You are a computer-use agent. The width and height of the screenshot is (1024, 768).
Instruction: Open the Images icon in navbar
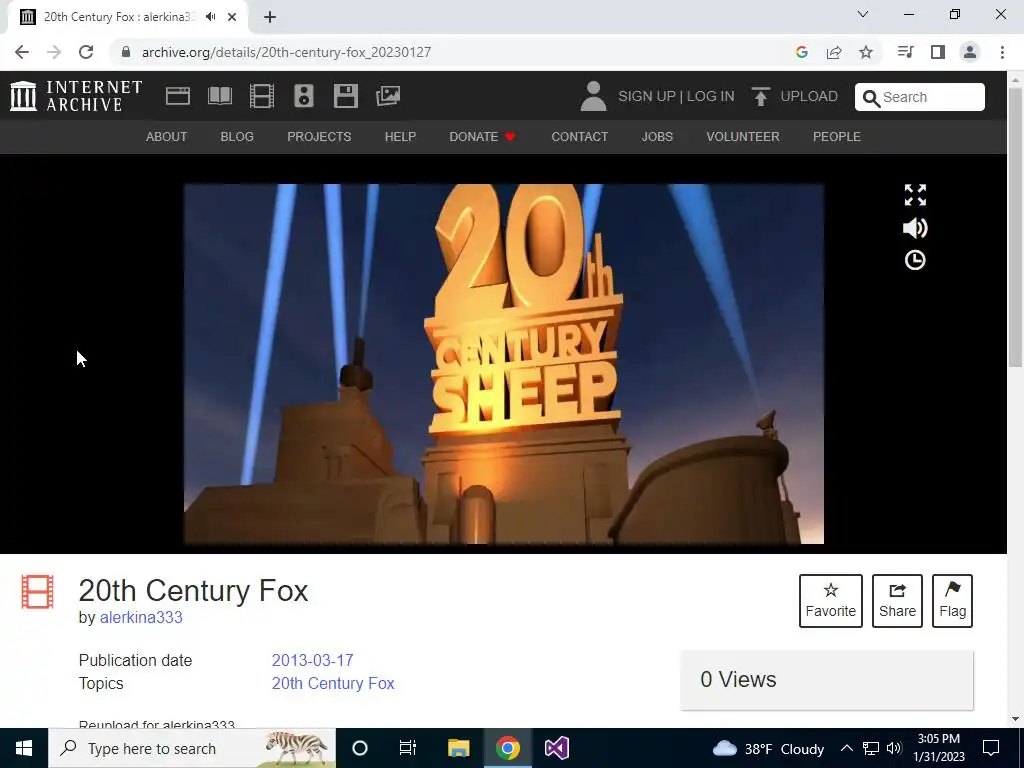coord(388,96)
